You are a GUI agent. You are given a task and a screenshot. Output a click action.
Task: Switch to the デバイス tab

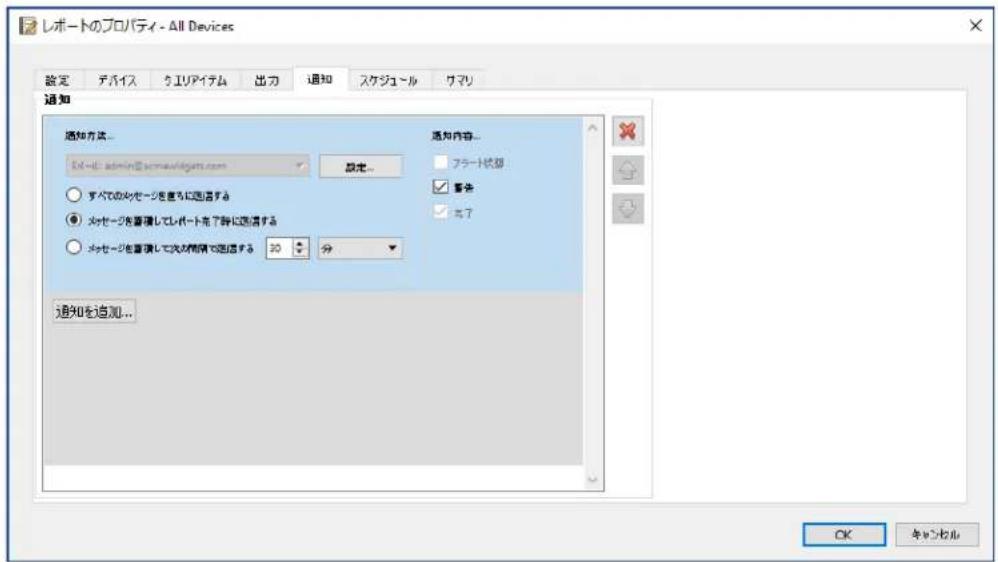point(117,80)
